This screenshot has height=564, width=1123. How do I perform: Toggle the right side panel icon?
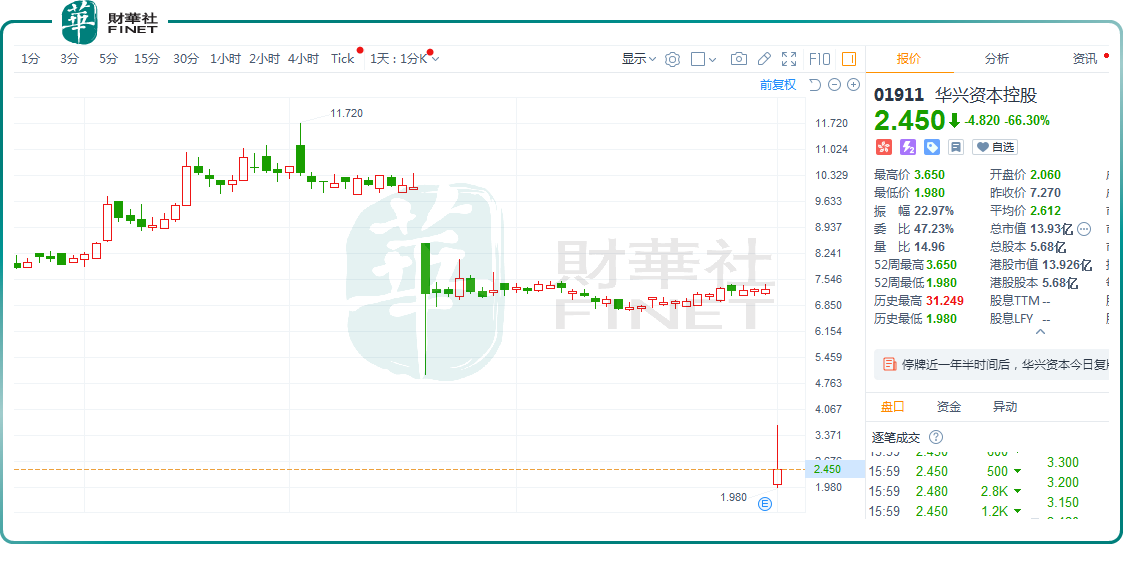pos(849,59)
